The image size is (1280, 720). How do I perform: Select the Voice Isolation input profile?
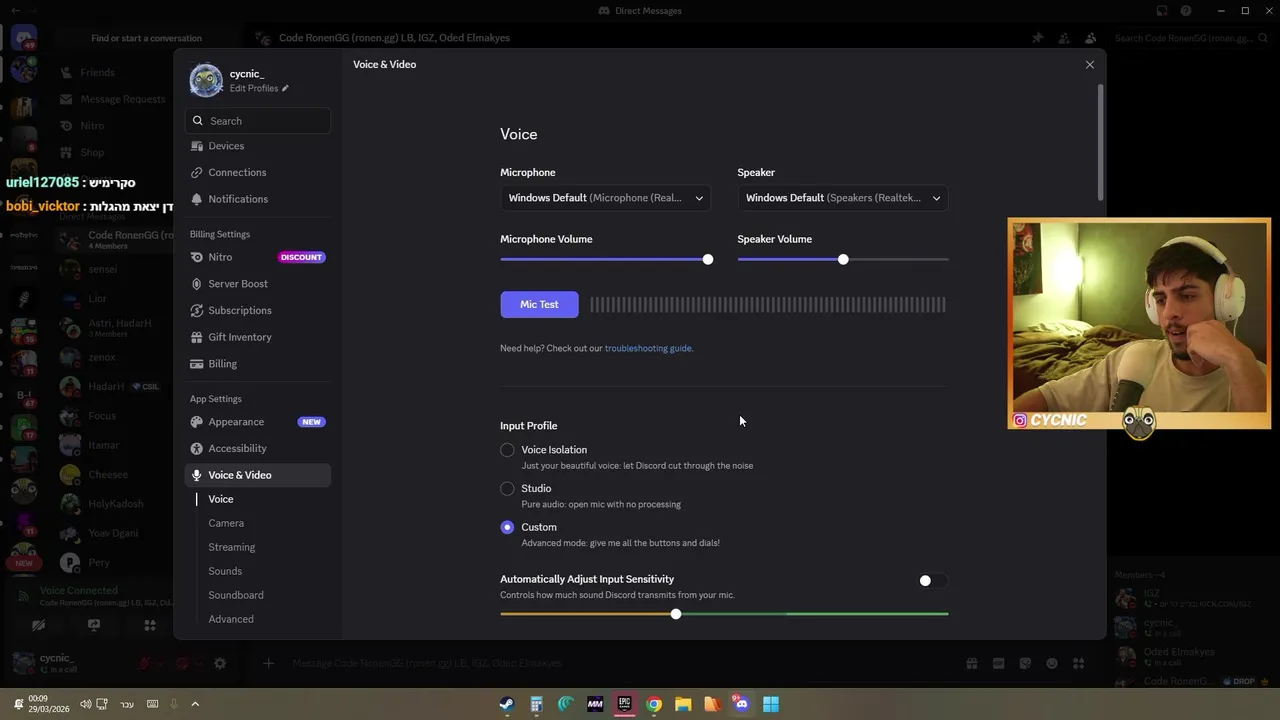point(507,450)
